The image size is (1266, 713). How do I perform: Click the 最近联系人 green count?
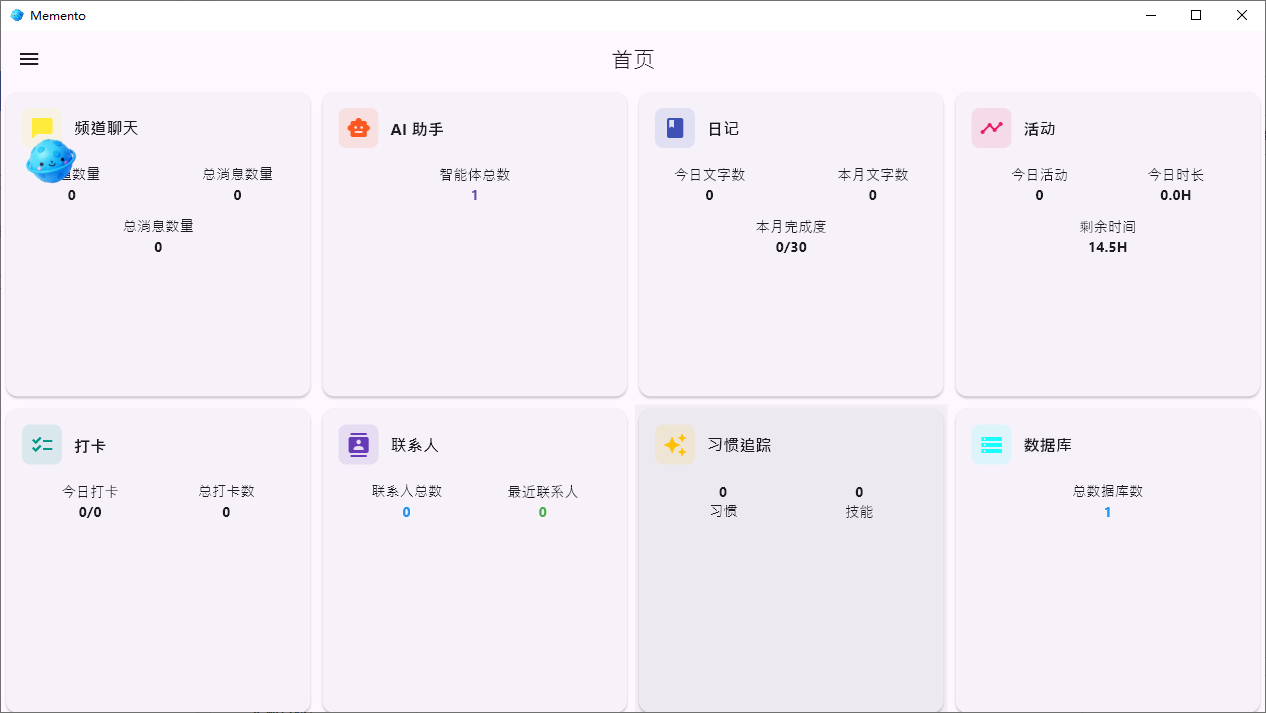pos(543,512)
